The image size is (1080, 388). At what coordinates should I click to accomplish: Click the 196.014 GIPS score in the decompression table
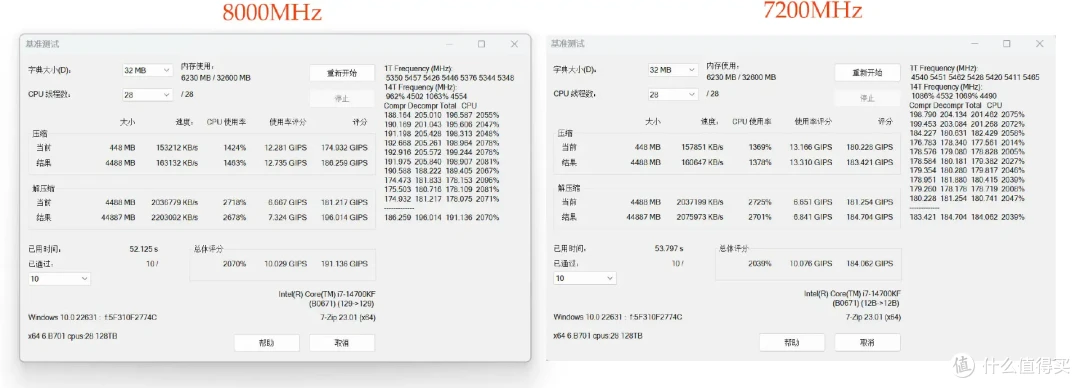click(344, 218)
